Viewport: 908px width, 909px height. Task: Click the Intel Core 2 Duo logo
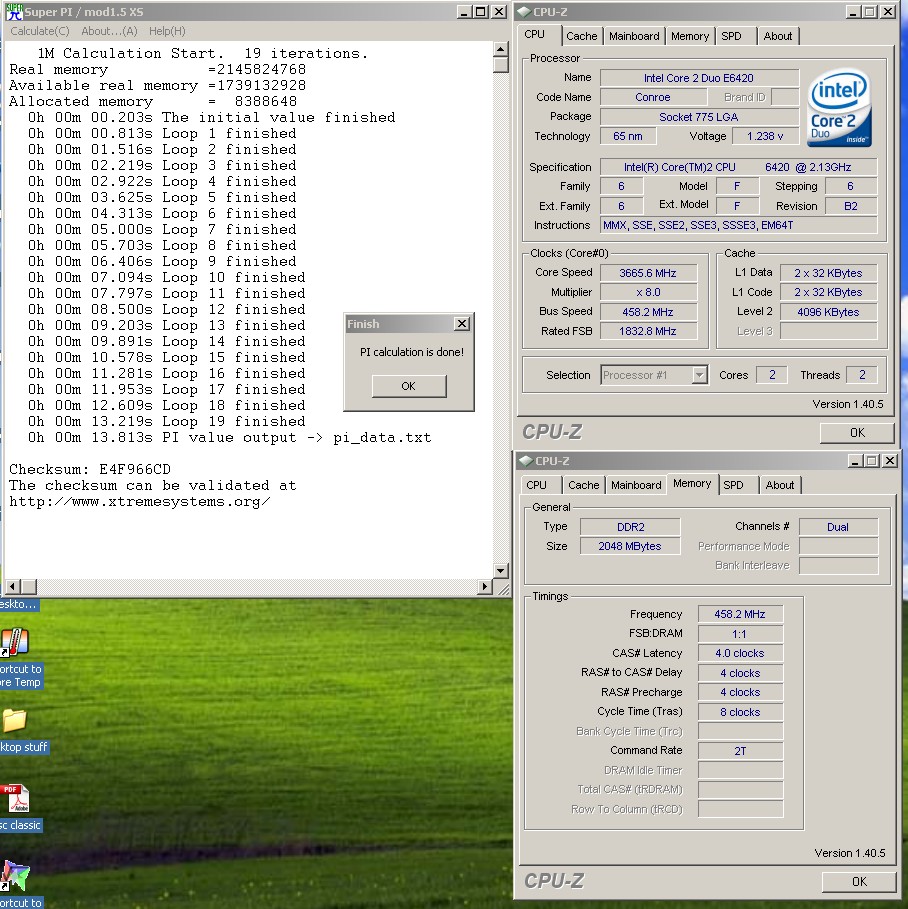pos(839,107)
